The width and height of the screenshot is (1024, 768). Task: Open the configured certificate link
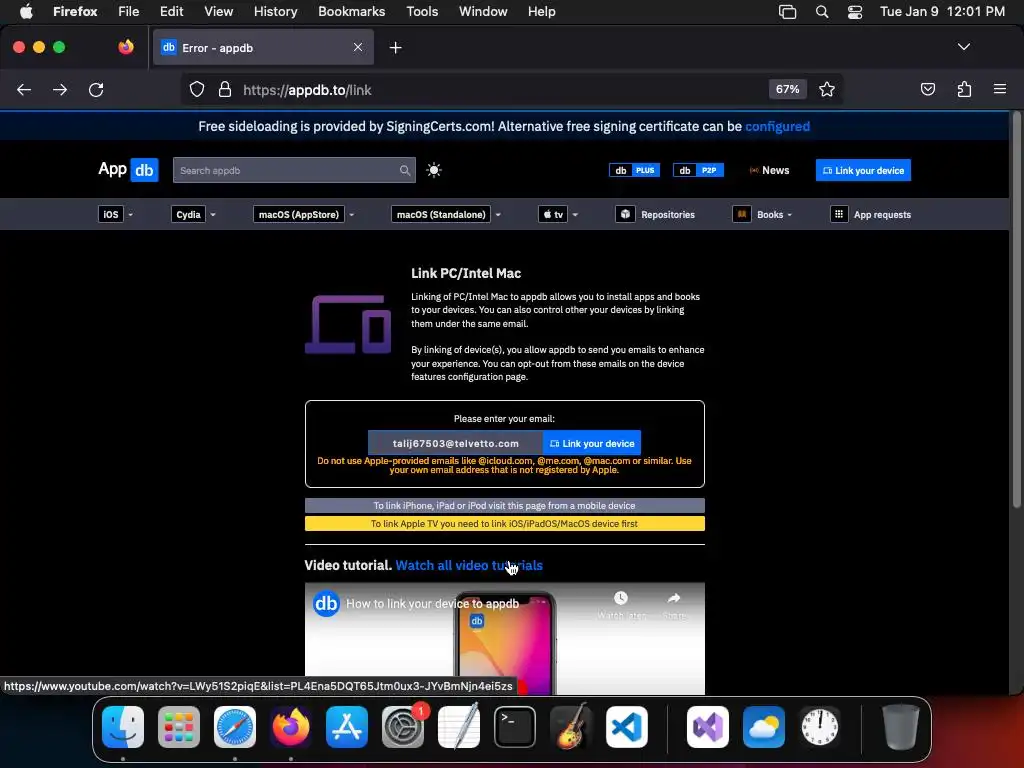(777, 127)
